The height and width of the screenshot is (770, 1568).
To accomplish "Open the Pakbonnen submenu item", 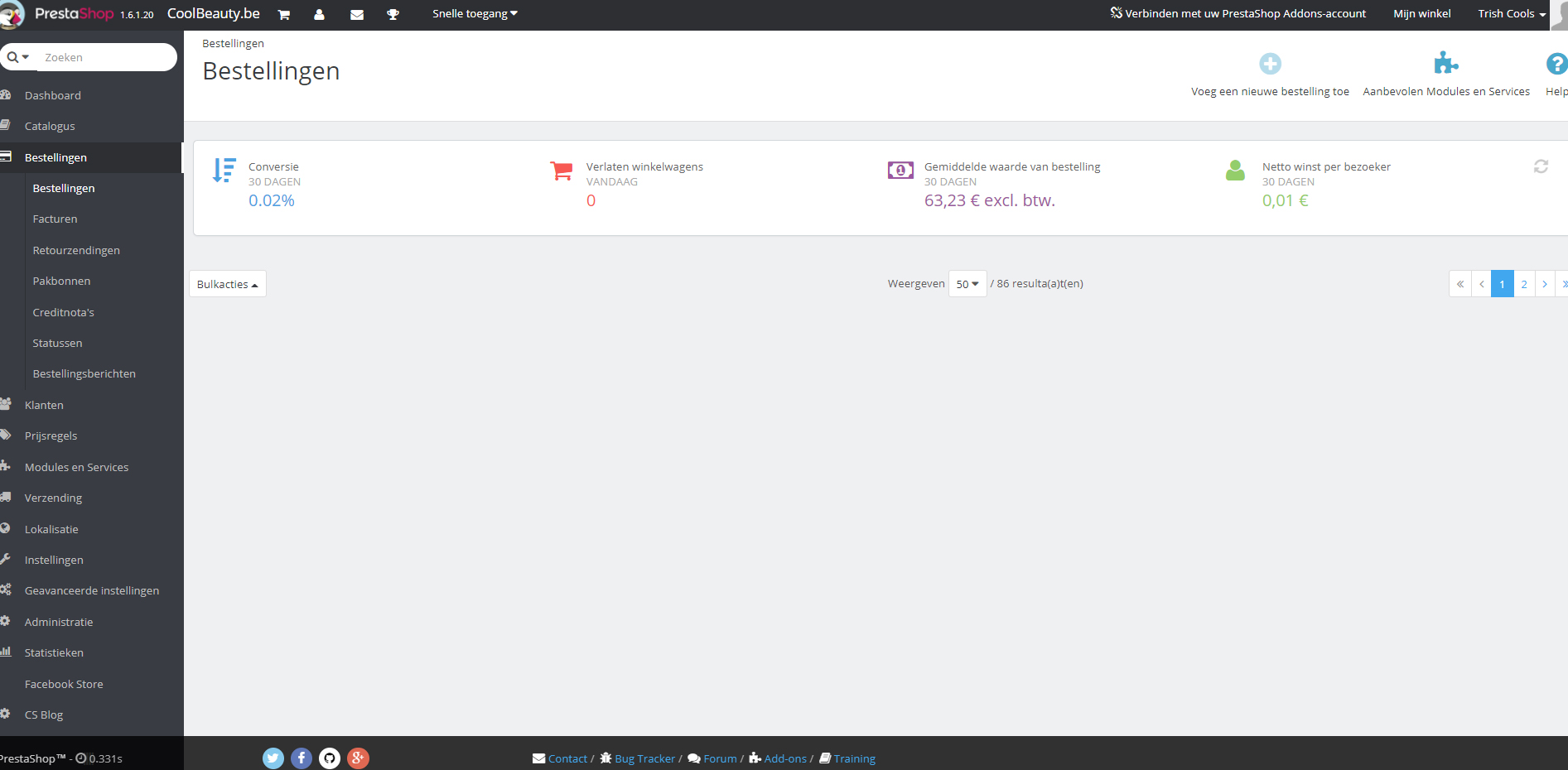I will pyautogui.click(x=61, y=281).
